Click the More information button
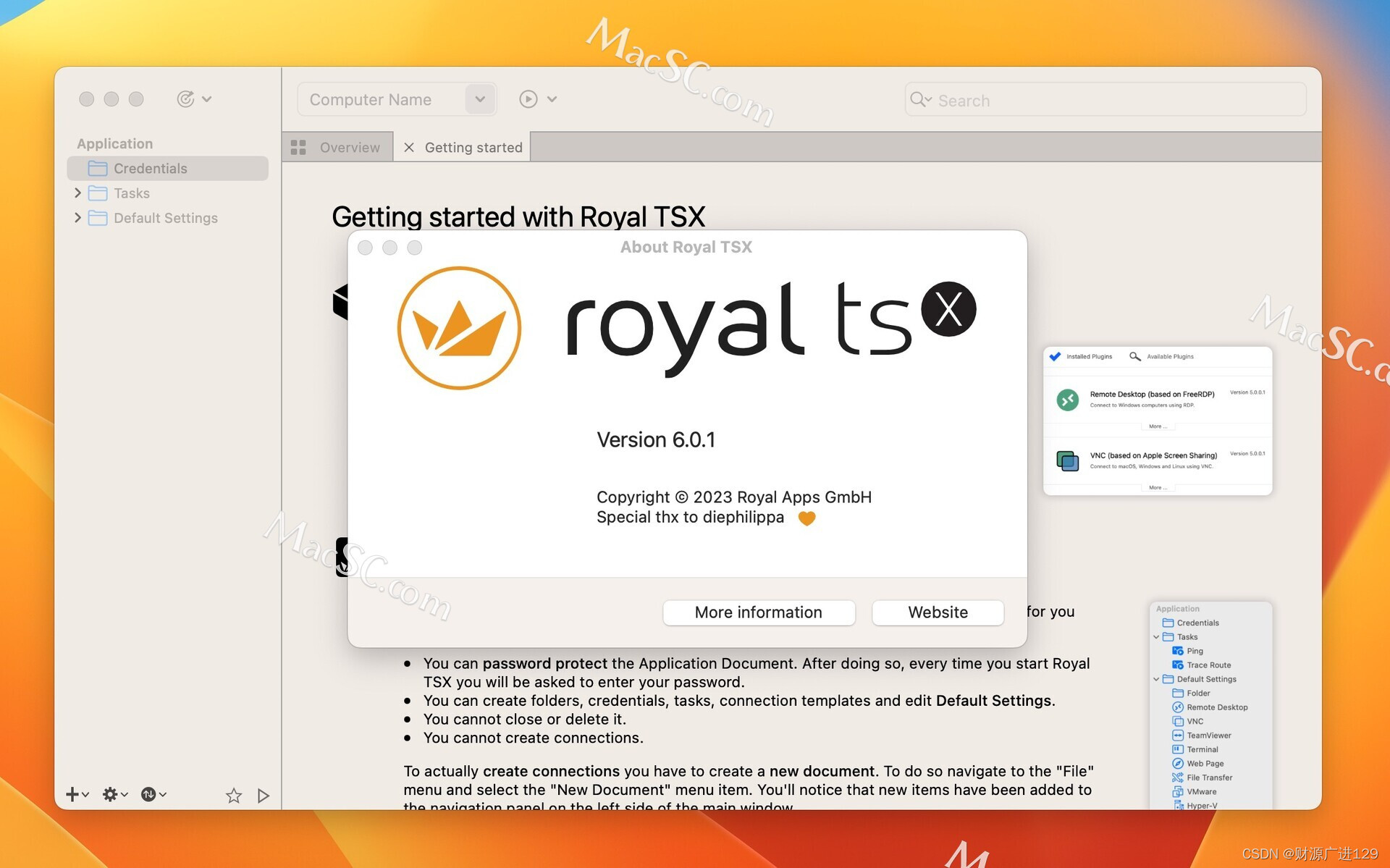 pos(758,612)
